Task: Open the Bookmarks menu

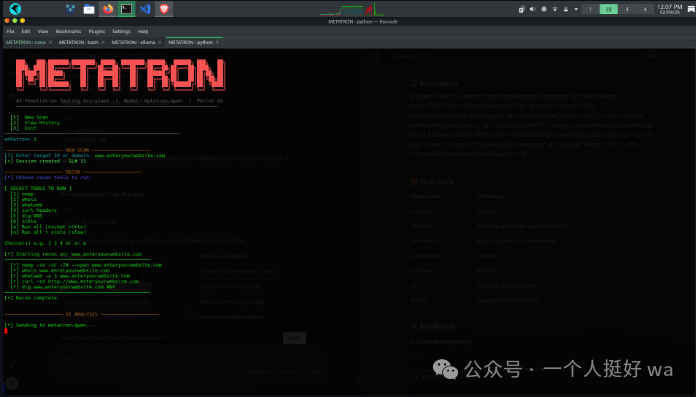Action: click(68, 32)
